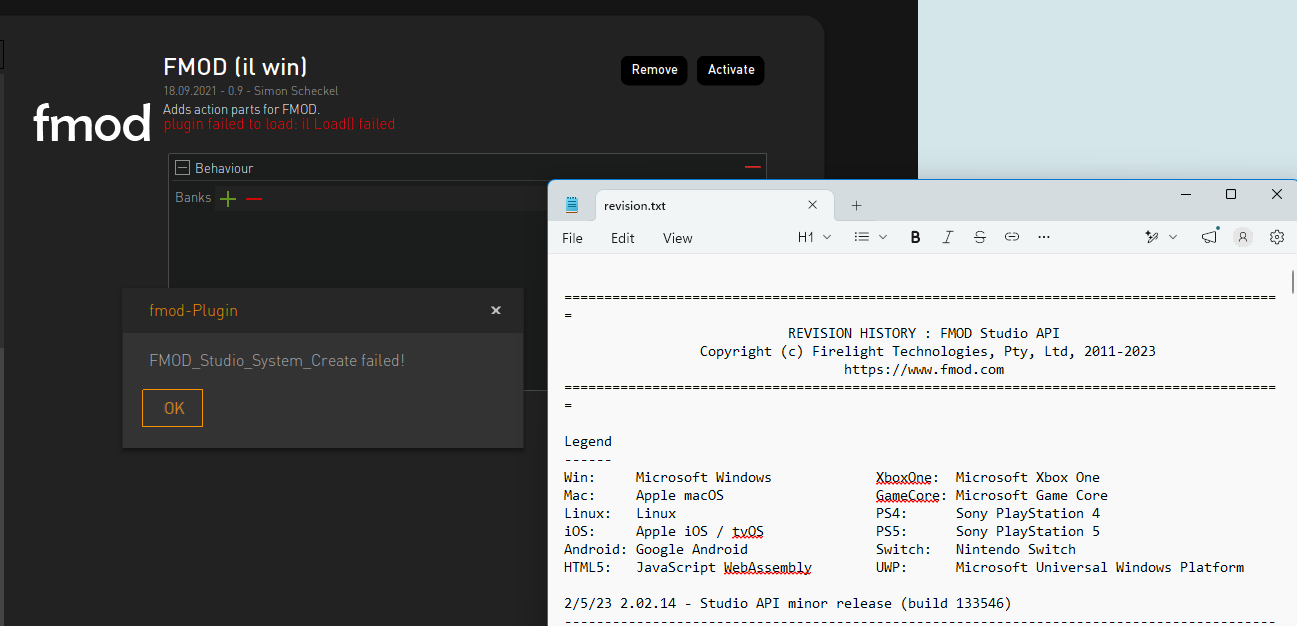
Task: Expand the list style dropdown
Action: coord(871,237)
